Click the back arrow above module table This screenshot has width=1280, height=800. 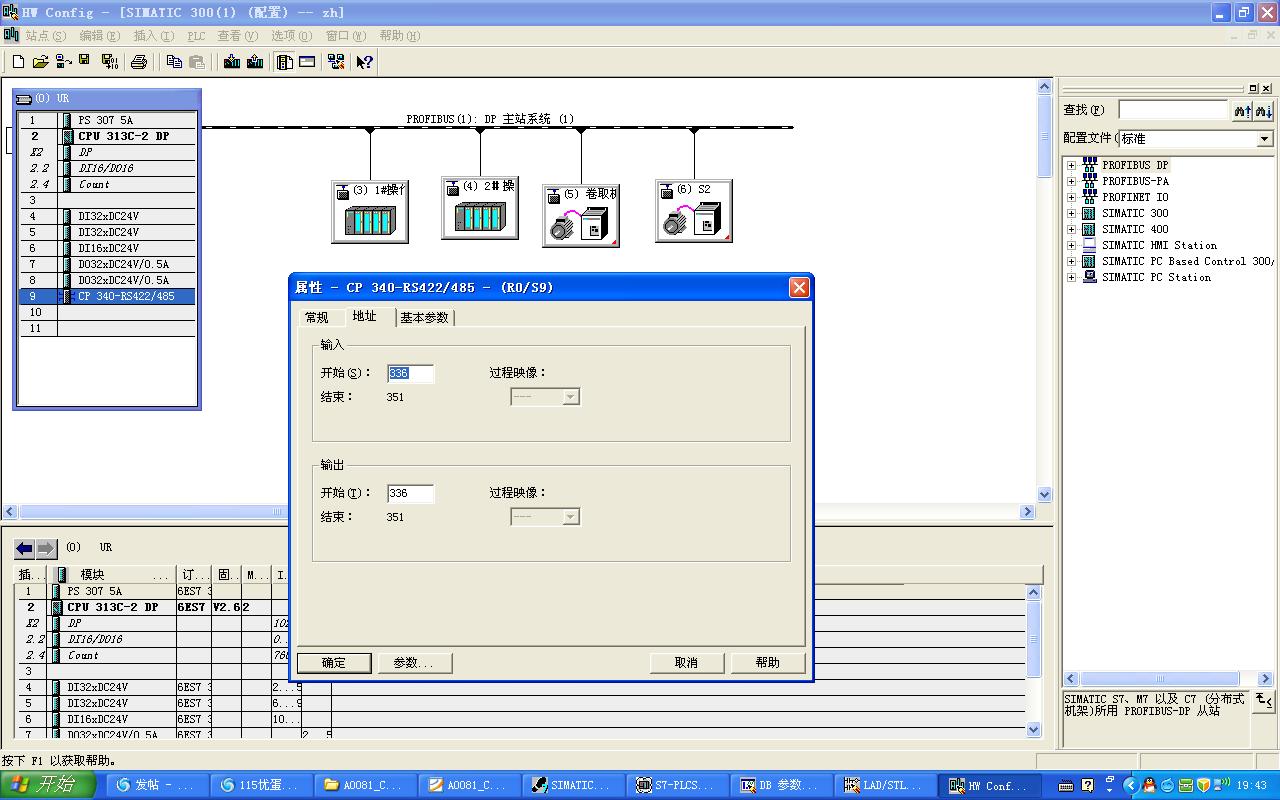click(x=25, y=548)
